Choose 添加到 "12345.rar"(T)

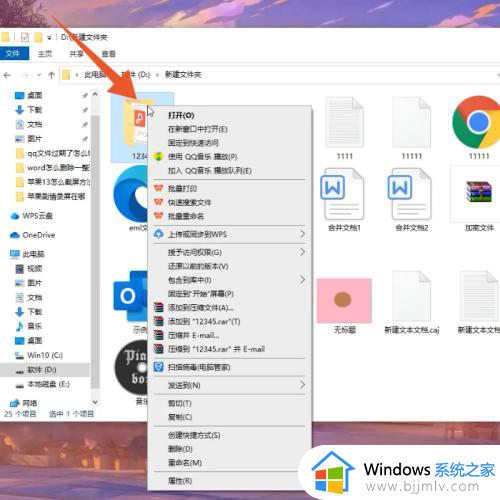229,321
